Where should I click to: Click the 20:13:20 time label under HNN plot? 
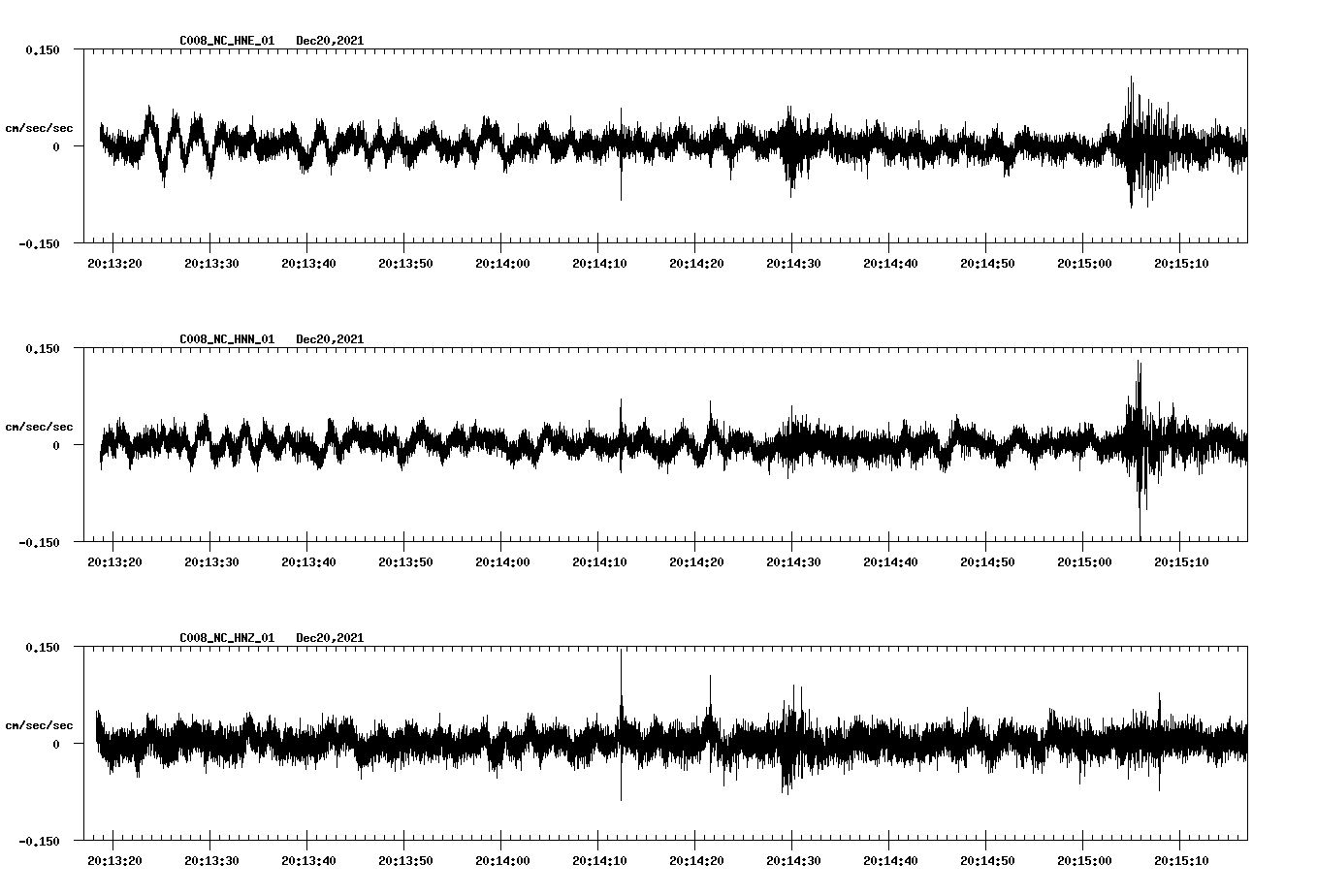114,562
